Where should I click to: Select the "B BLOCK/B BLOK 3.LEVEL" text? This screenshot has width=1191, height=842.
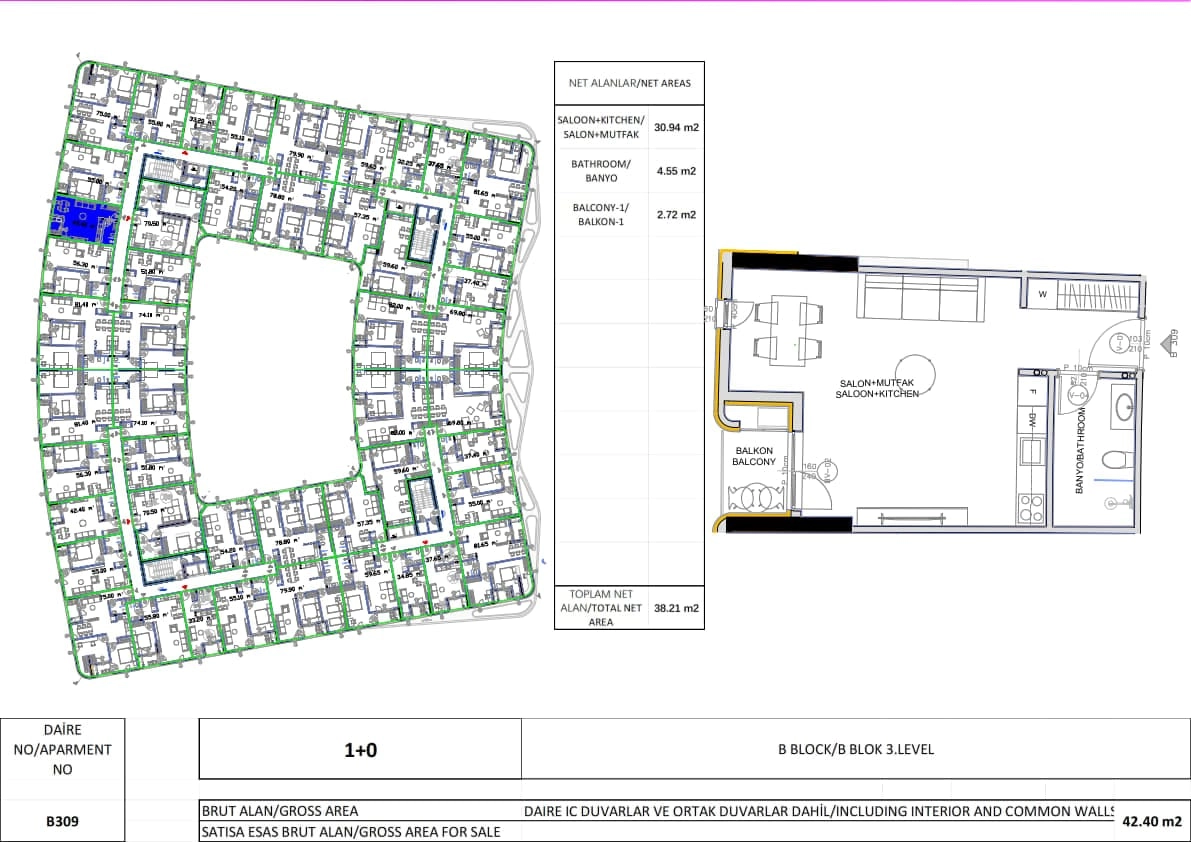(856, 749)
